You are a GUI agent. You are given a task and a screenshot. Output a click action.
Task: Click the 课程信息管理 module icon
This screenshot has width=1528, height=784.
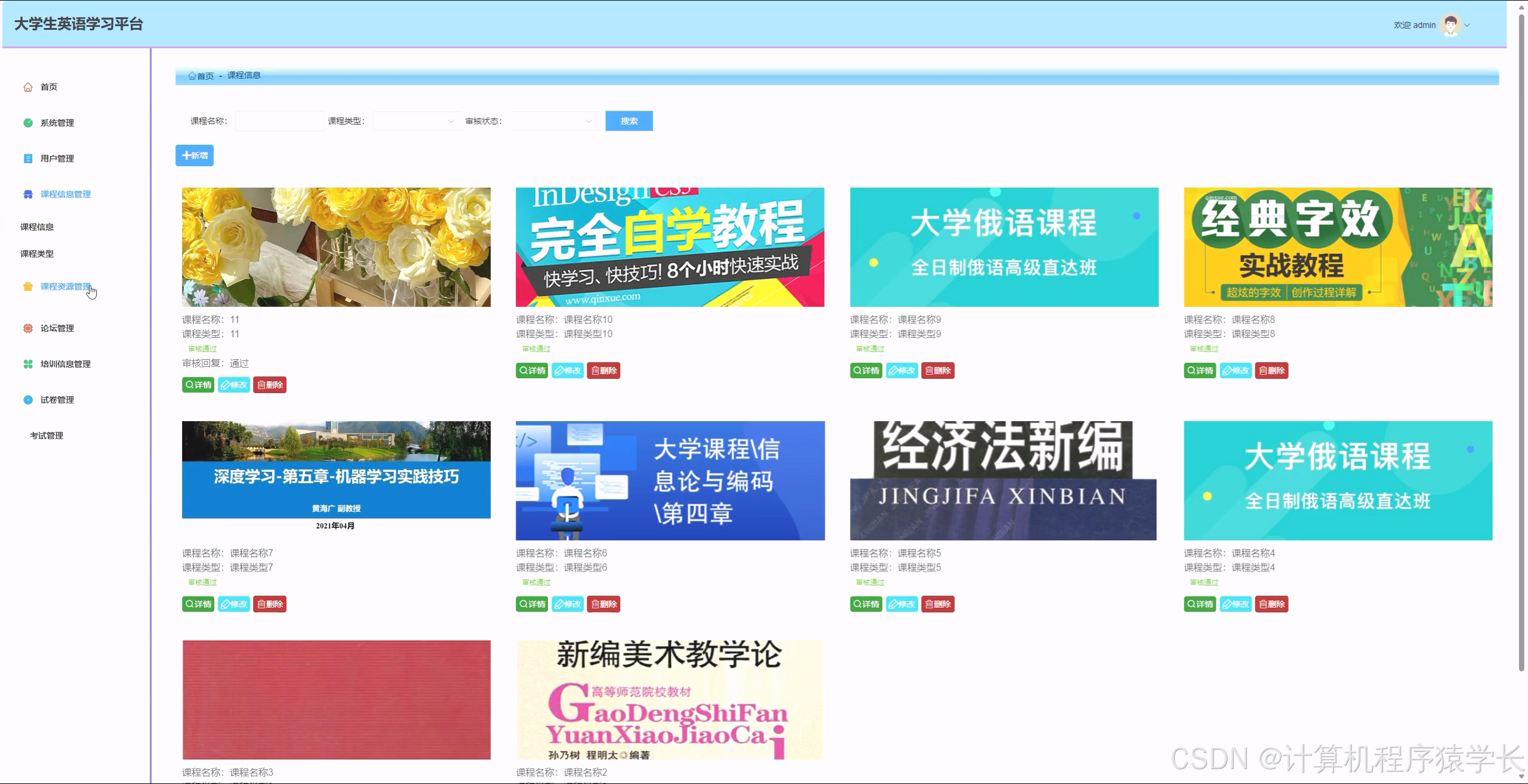27,194
